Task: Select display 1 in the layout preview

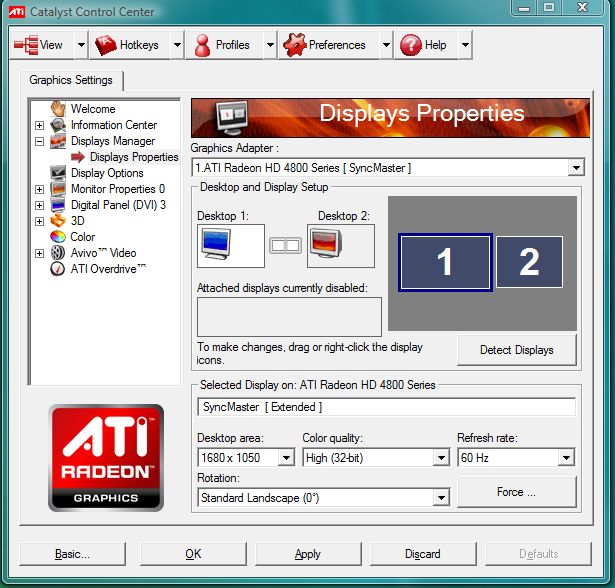Action: [x=445, y=262]
